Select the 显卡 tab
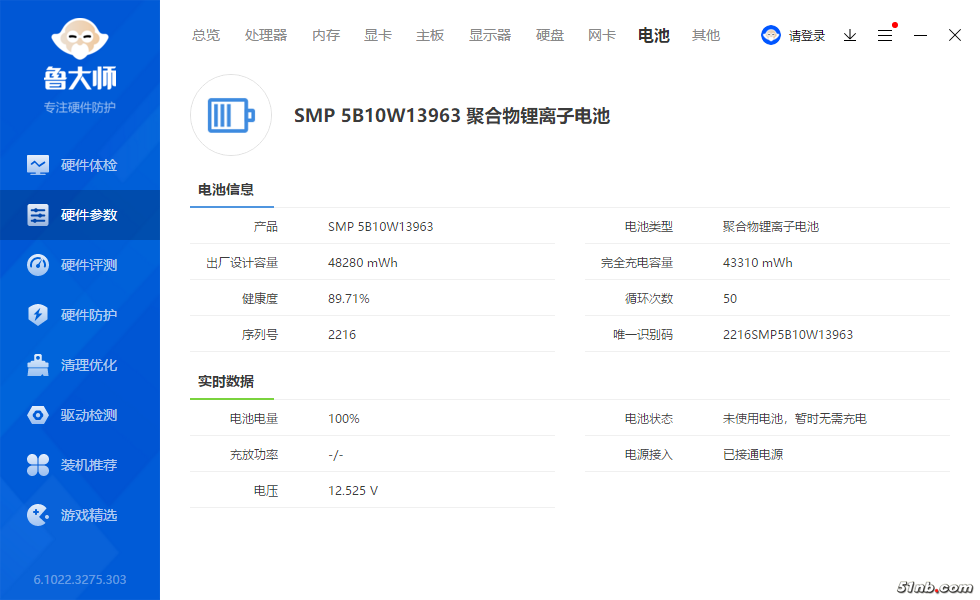This screenshot has height=600, width=980. (x=378, y=35)
